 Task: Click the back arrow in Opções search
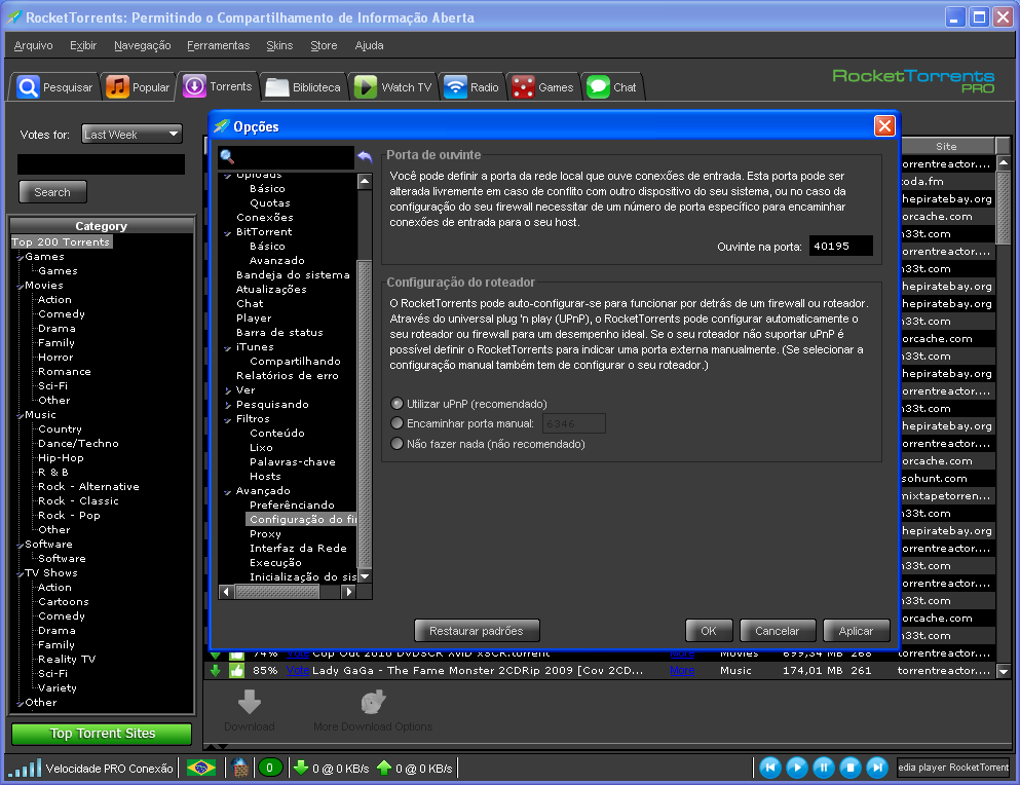(x=365, y=157)
